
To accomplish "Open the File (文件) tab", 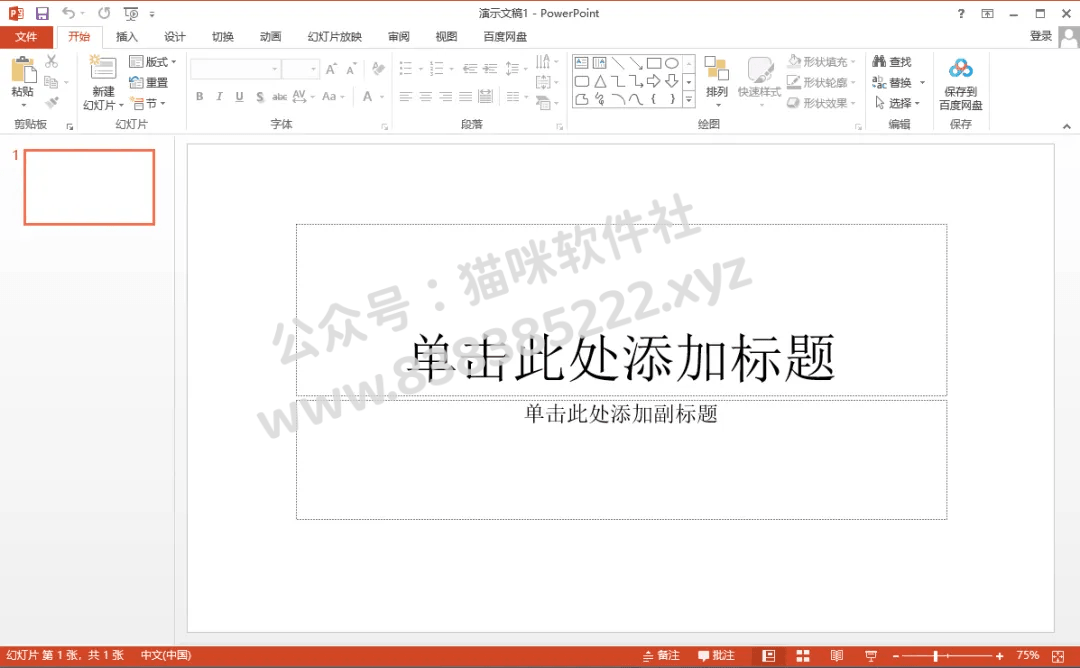I will (x=26, y=36).
